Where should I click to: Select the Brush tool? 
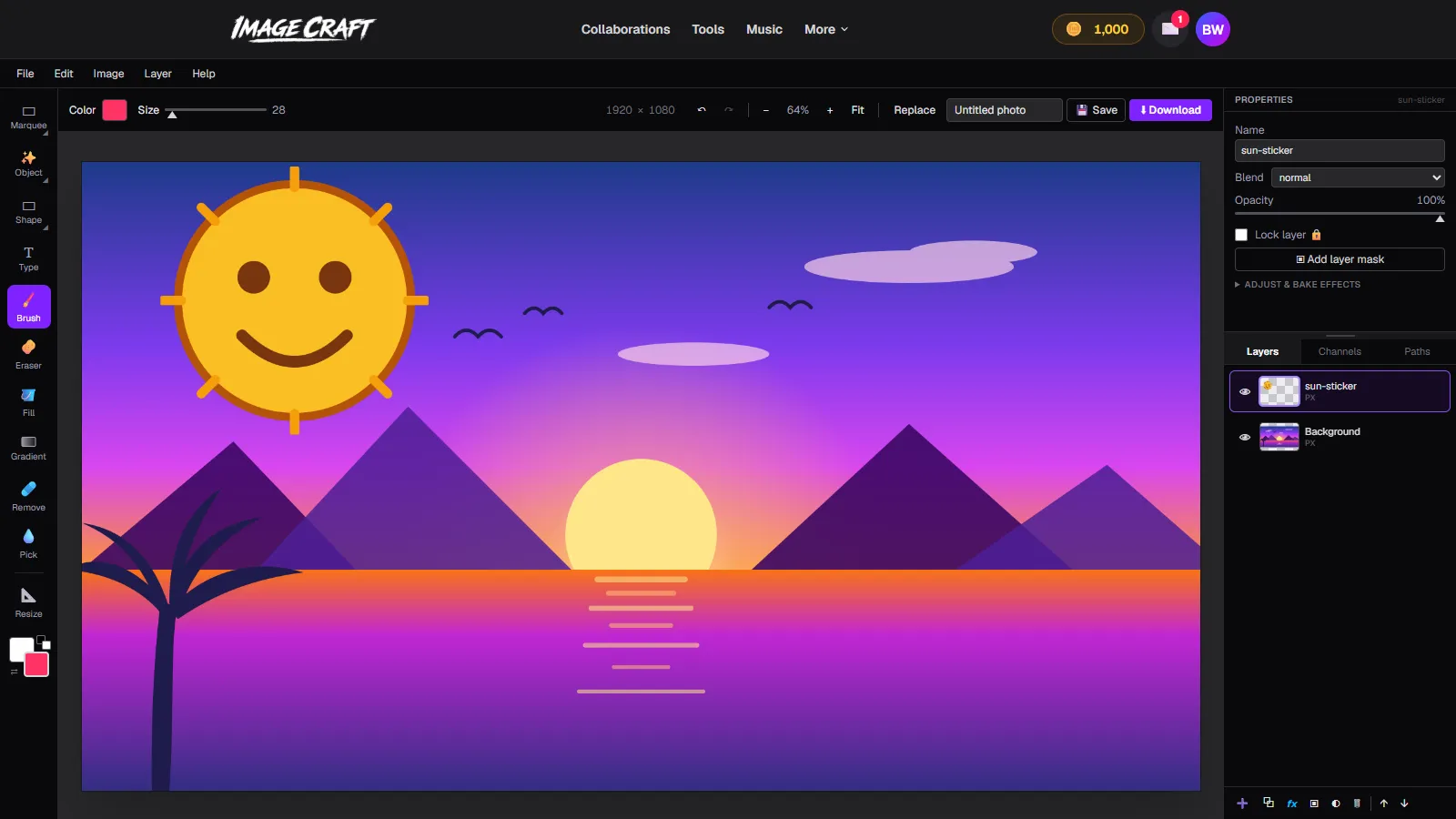(x=28, y=308)
